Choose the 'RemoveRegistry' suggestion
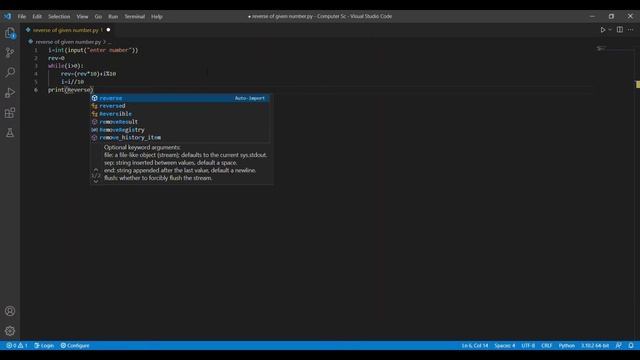The width and height of the screenshot is (640, 360). [180, 130]
